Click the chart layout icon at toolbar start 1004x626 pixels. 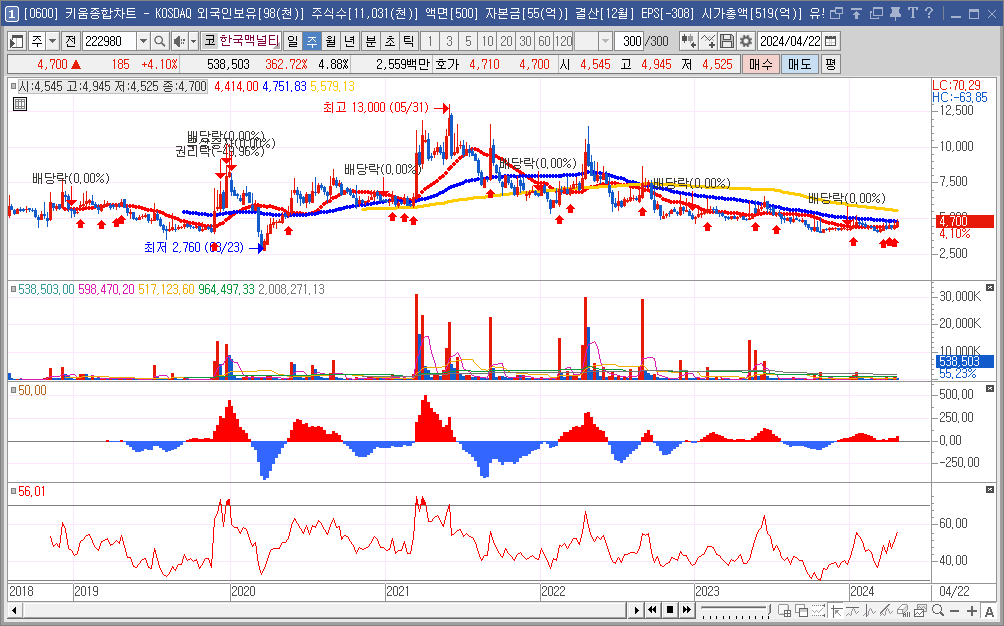point(17,42)
